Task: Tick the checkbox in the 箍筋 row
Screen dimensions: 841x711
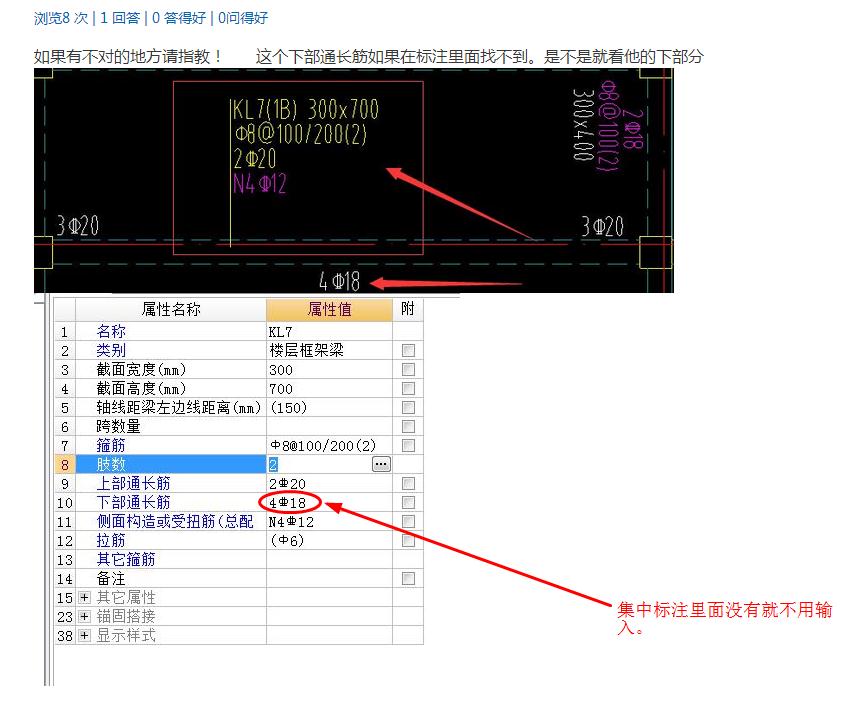Action: (x=408, y=445)
